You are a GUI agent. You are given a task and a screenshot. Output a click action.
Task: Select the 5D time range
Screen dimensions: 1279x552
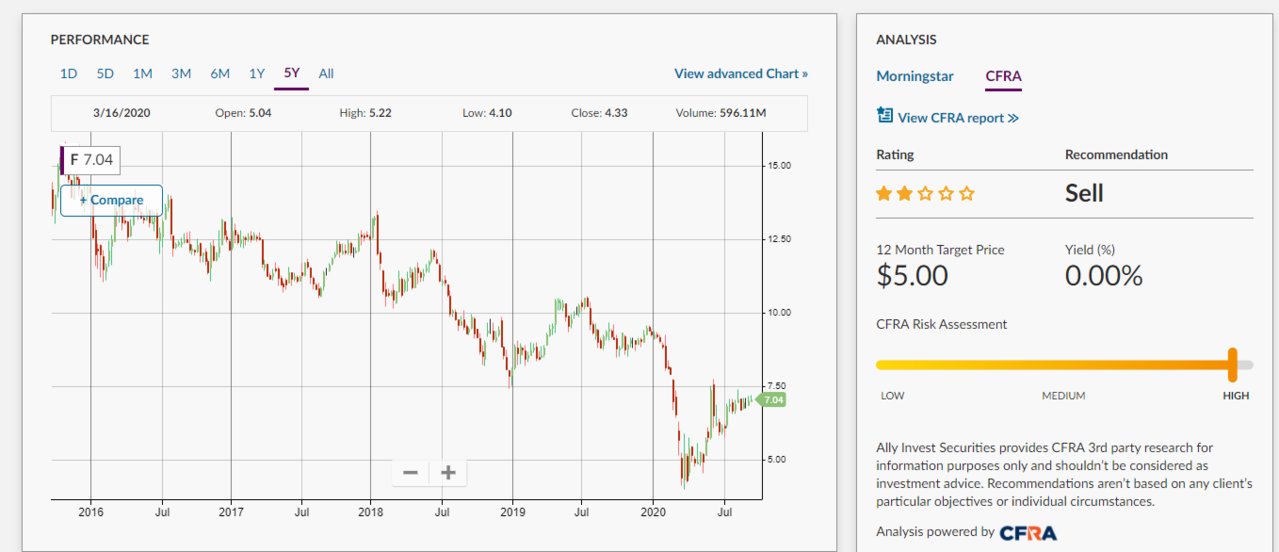105,73
